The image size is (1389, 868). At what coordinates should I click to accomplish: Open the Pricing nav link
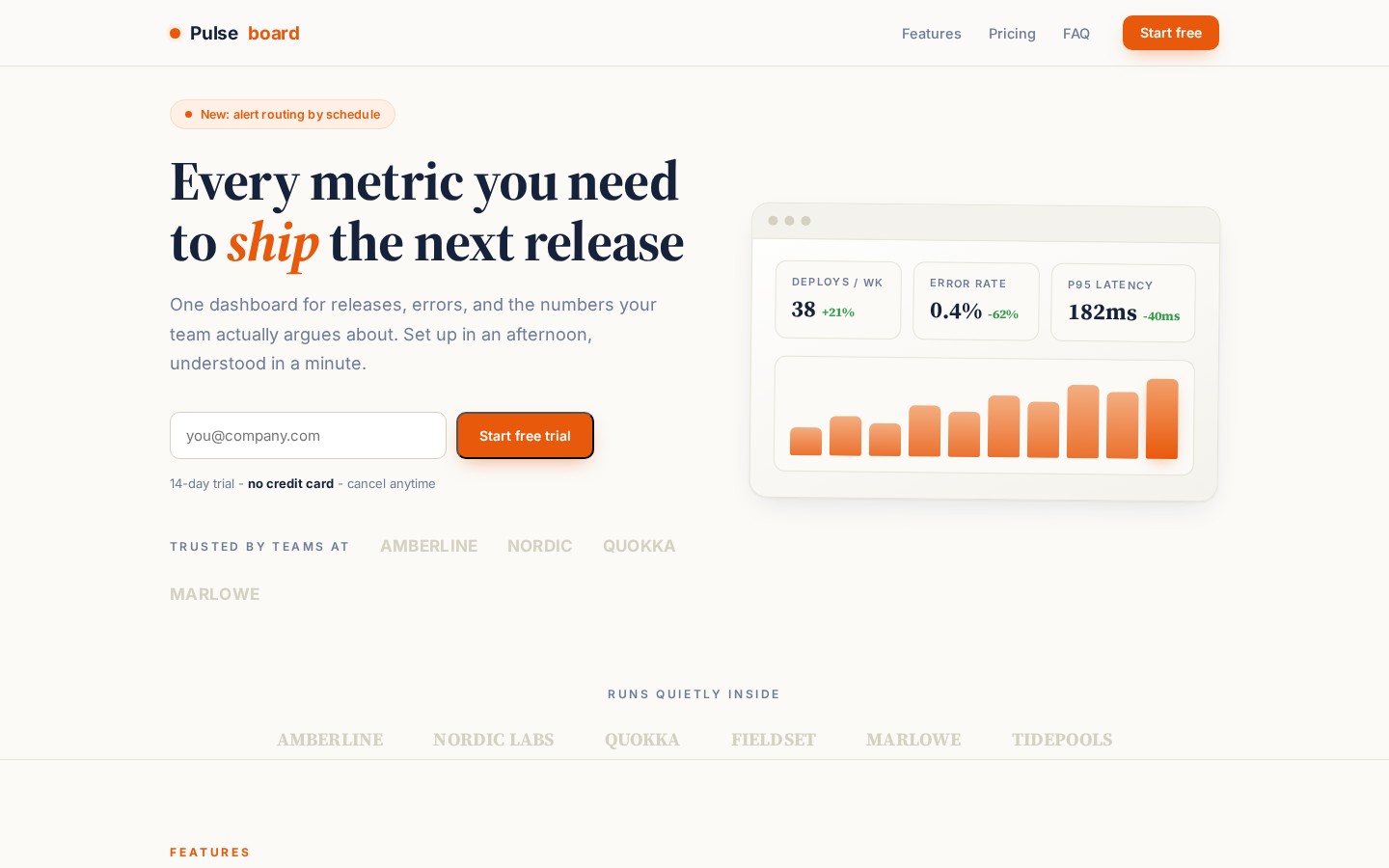click(x=1012, y=34)
